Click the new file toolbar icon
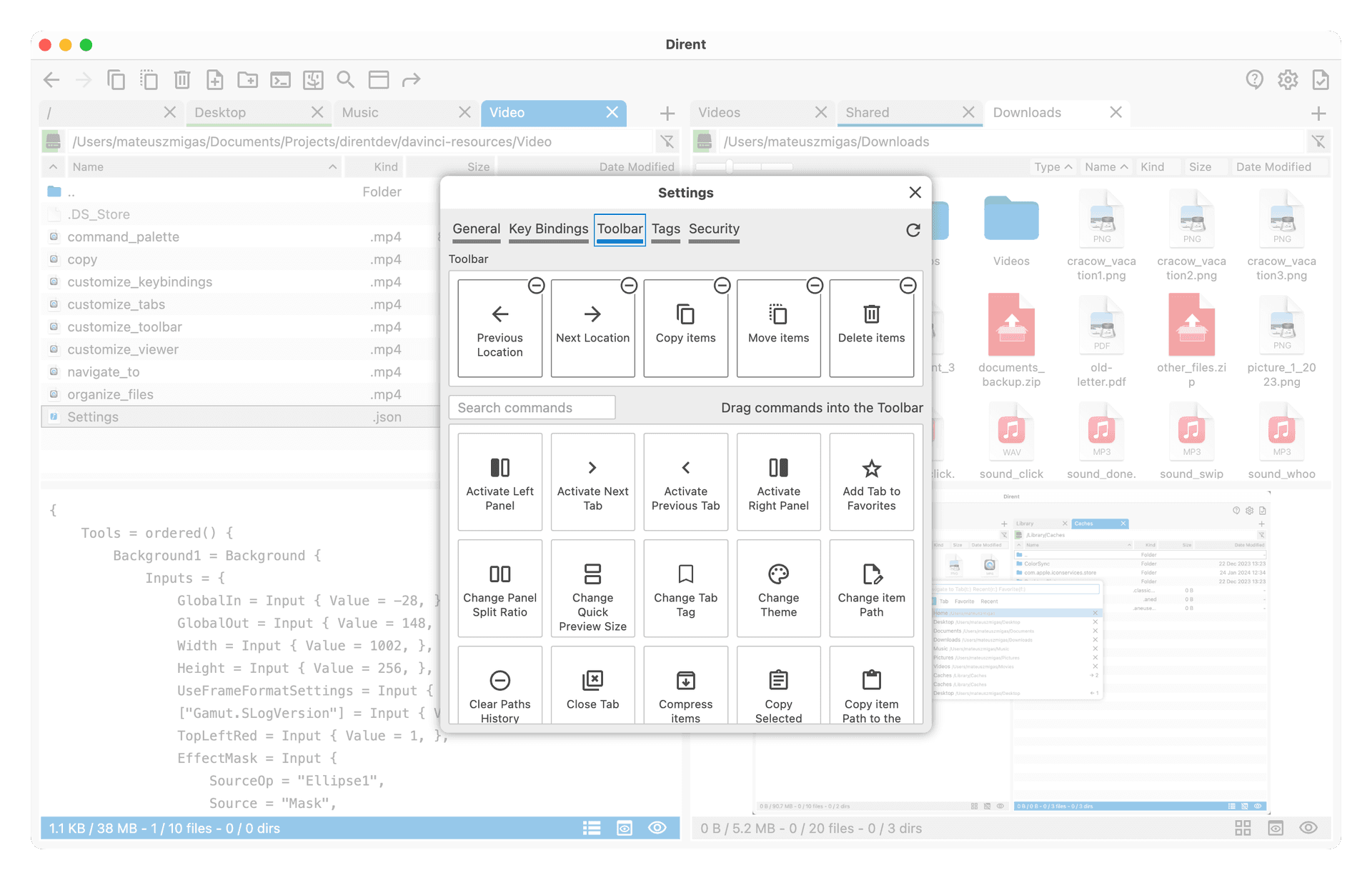The width and height of the screenshot is (1372, 880). [x=214, y=79]
